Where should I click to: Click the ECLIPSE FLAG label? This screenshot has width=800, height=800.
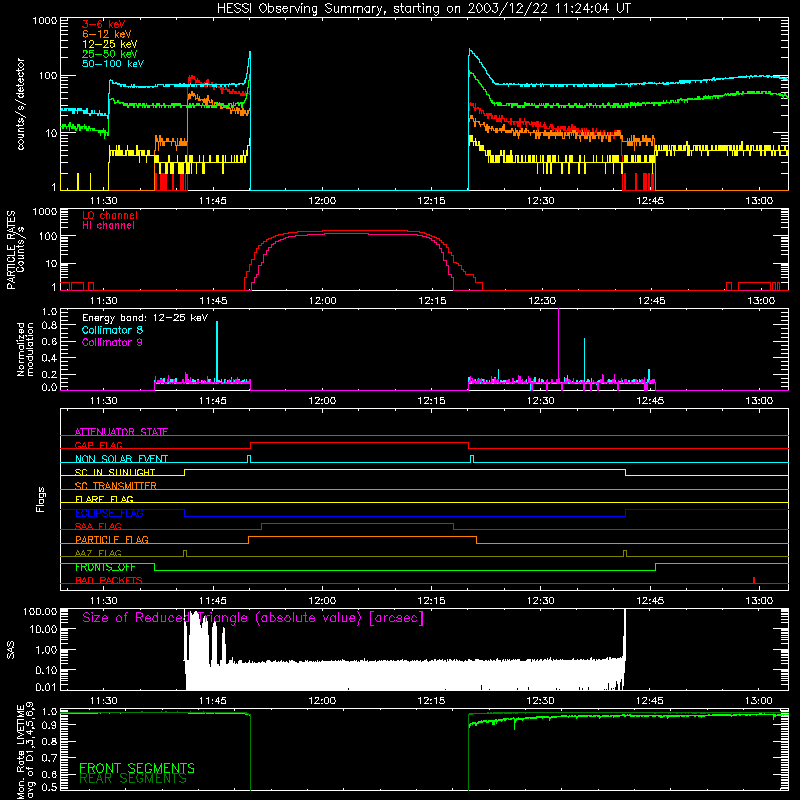pos(109,513)
